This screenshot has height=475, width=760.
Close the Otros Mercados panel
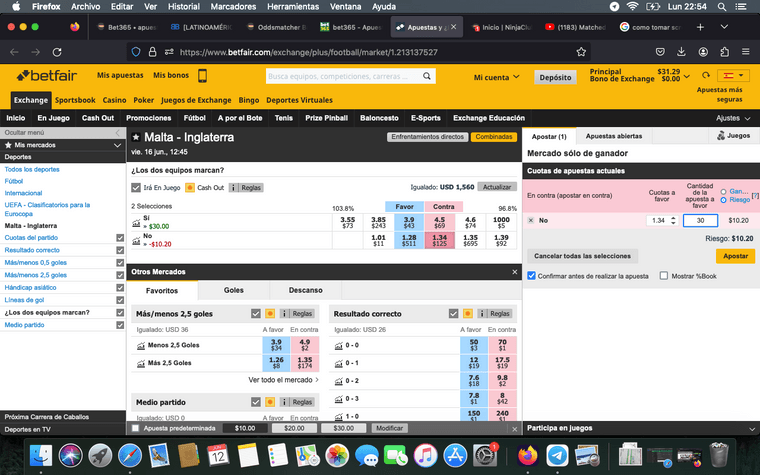(x=515, y=272)
